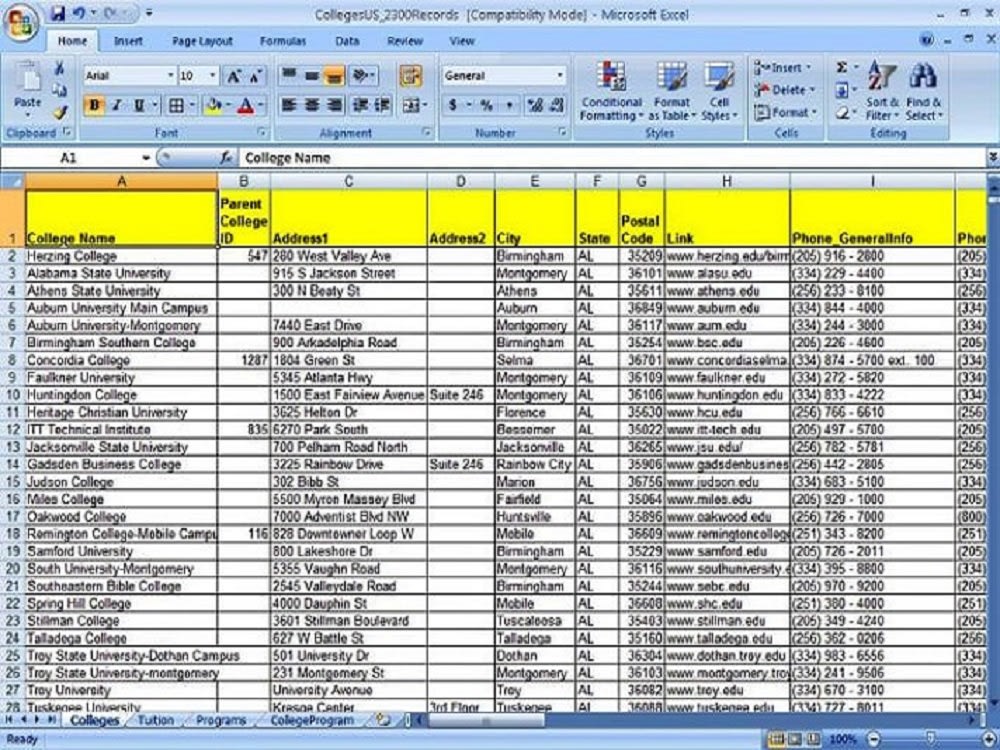1000x750 pixels.
Task: Open the General number format dropdown
Action: 560,76
